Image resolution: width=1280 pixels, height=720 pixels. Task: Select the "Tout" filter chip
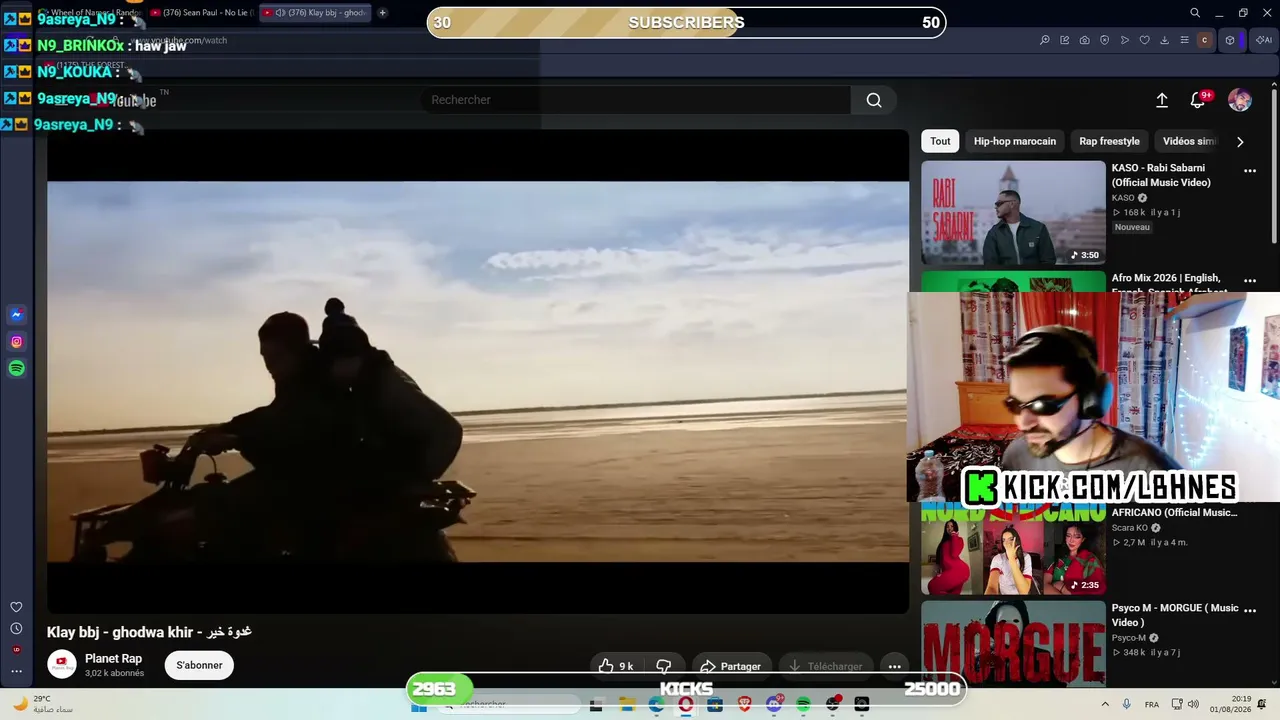[x=940, y=141]
